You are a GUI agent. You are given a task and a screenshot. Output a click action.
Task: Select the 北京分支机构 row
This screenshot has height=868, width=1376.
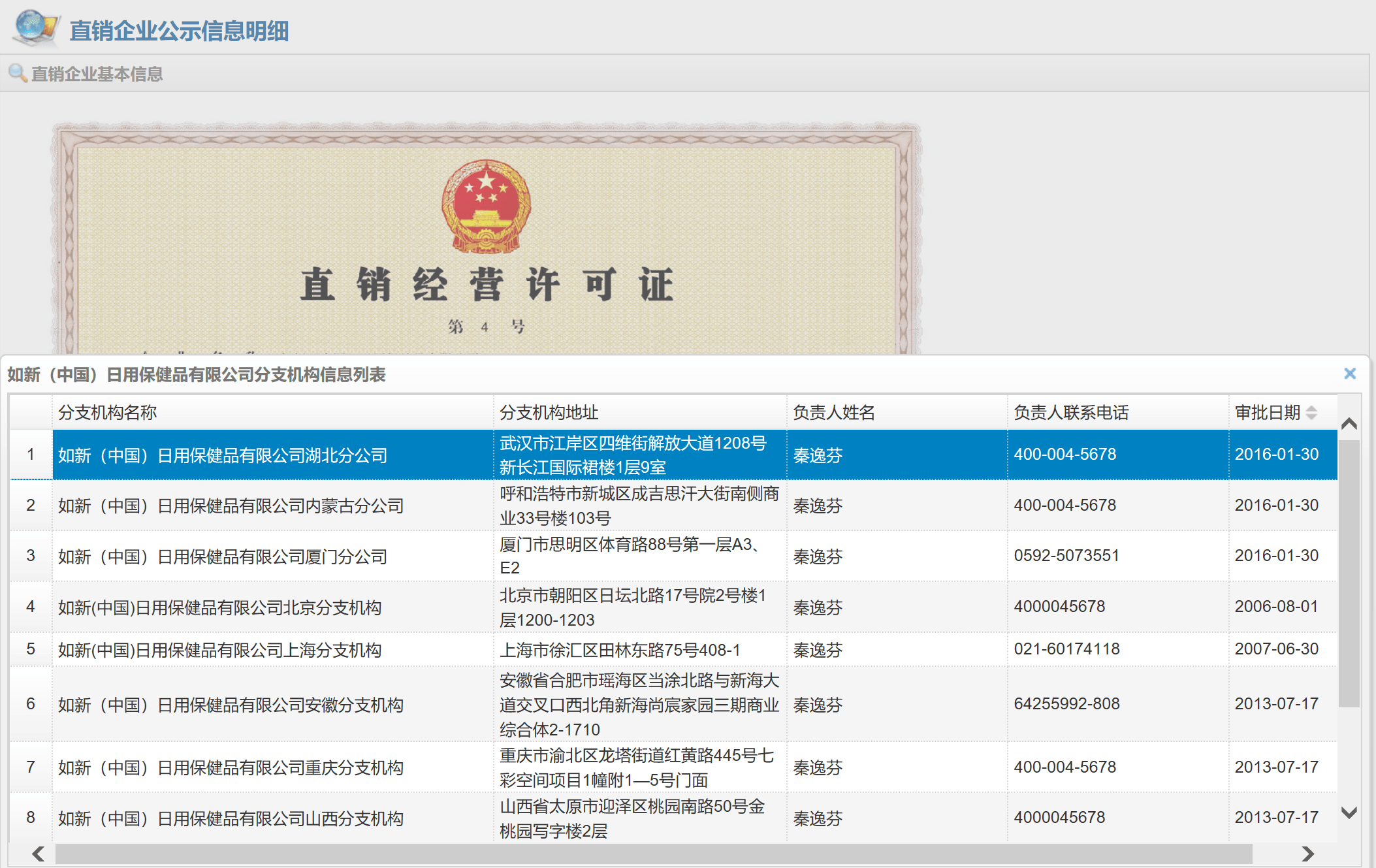673,607
